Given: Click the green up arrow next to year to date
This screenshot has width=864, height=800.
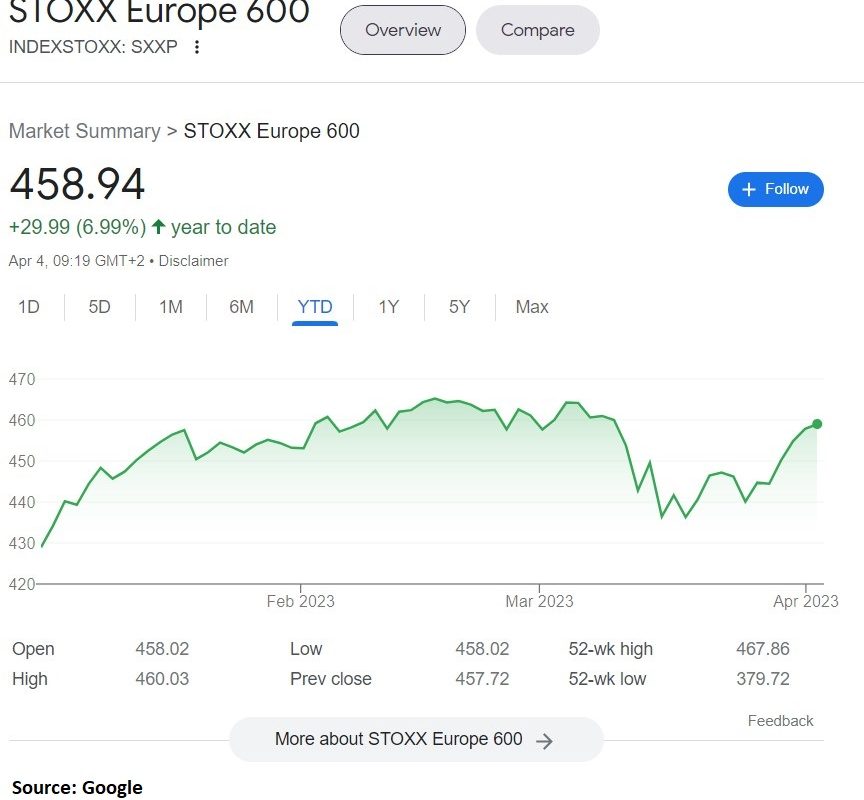Looking at the screenshot, I should [x=159, y=226].
